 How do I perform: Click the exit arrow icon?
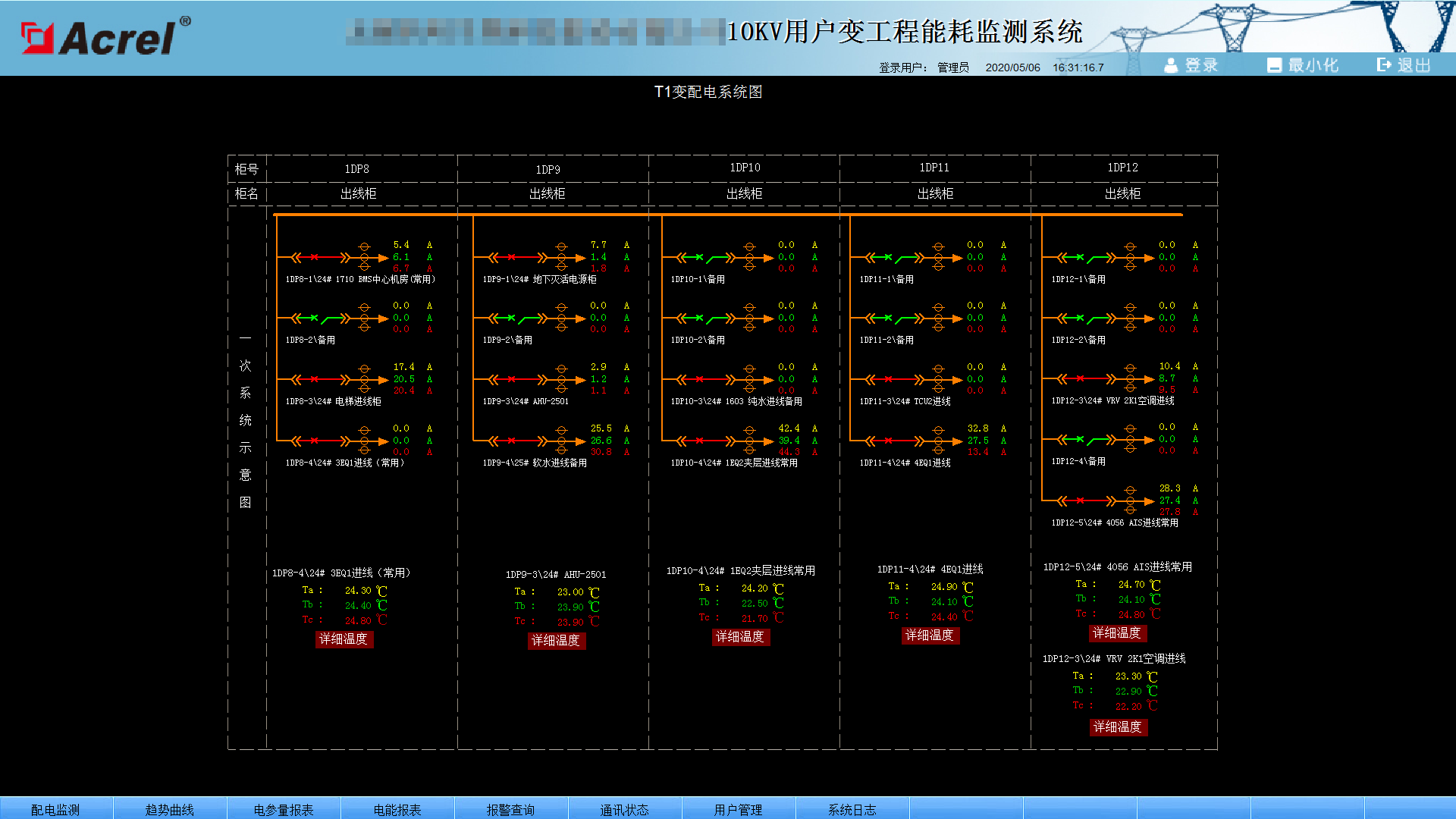(x=1384, y=65)
